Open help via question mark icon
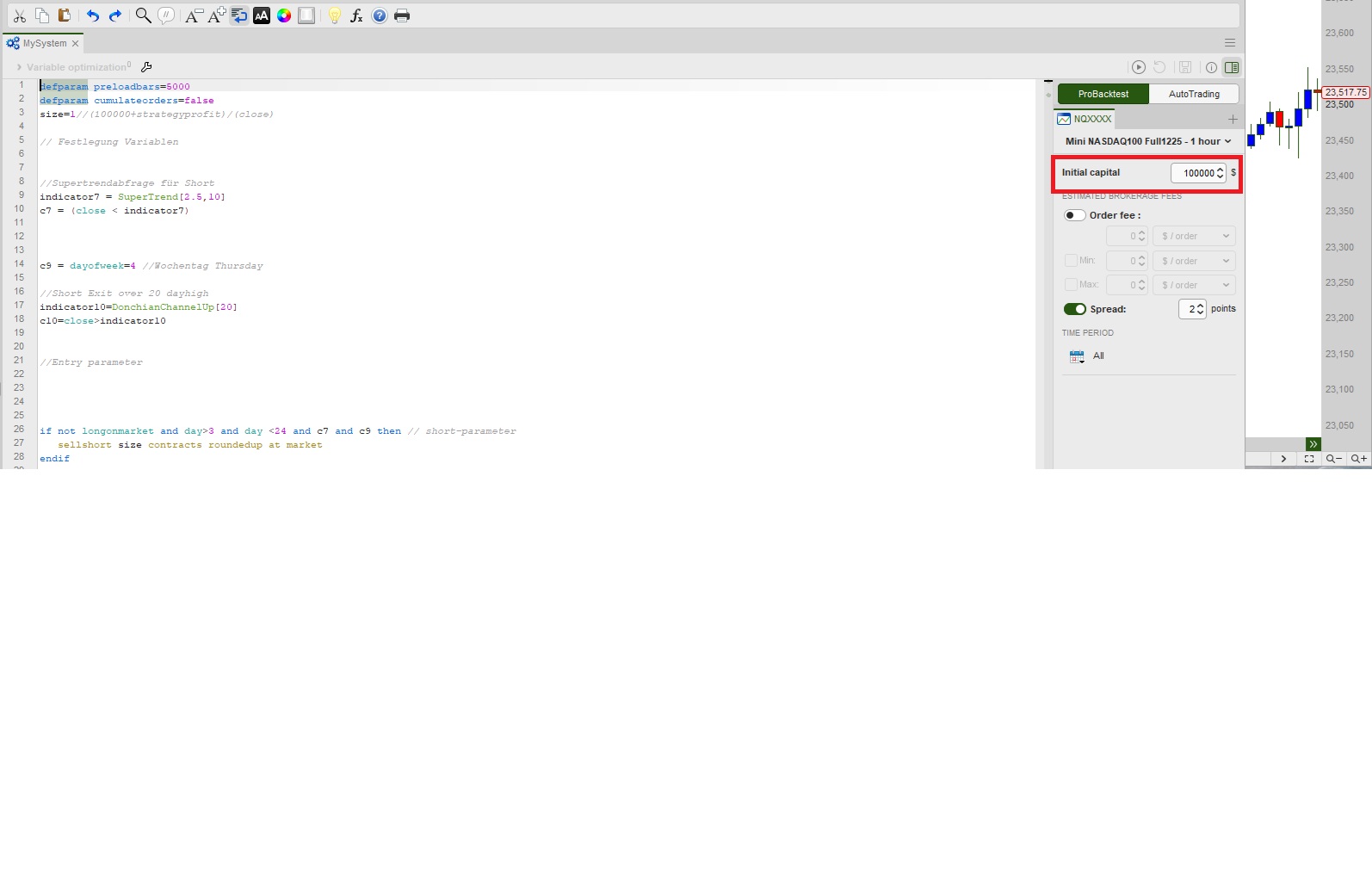 (380, 15)
